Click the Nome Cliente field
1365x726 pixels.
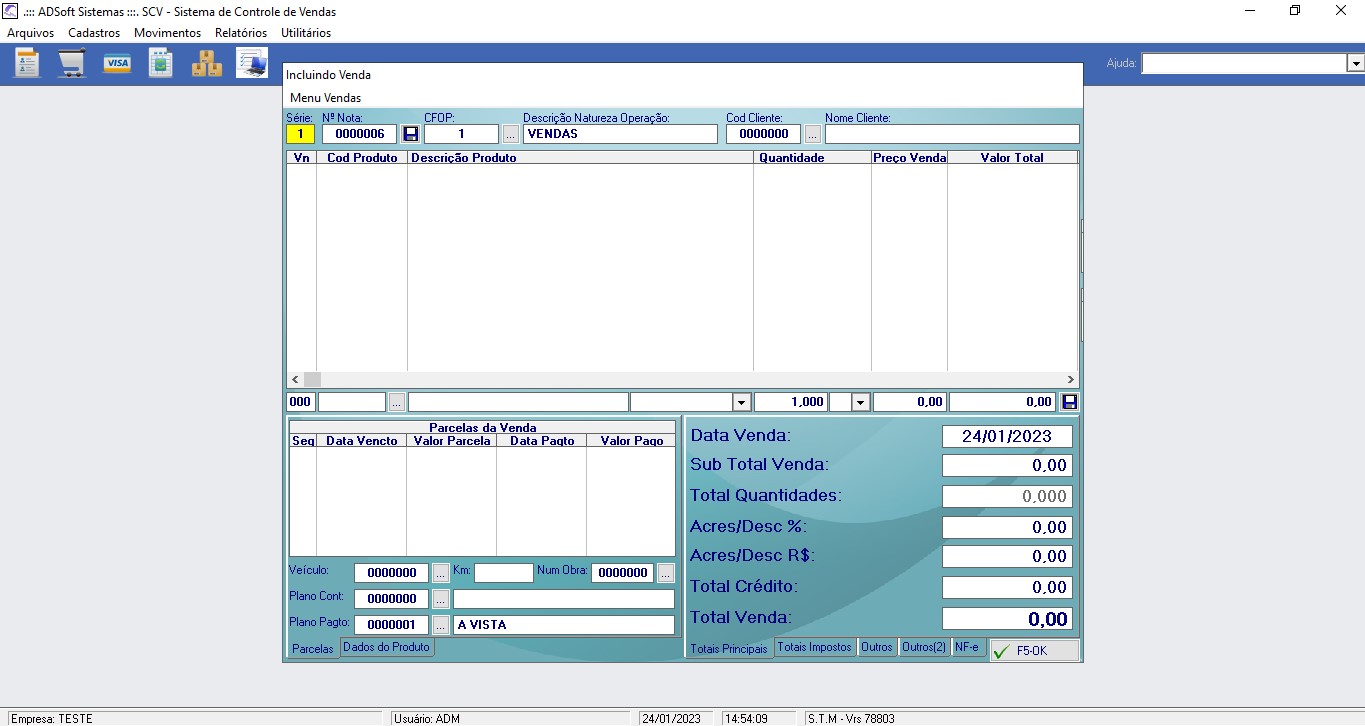tap(952, 134)
